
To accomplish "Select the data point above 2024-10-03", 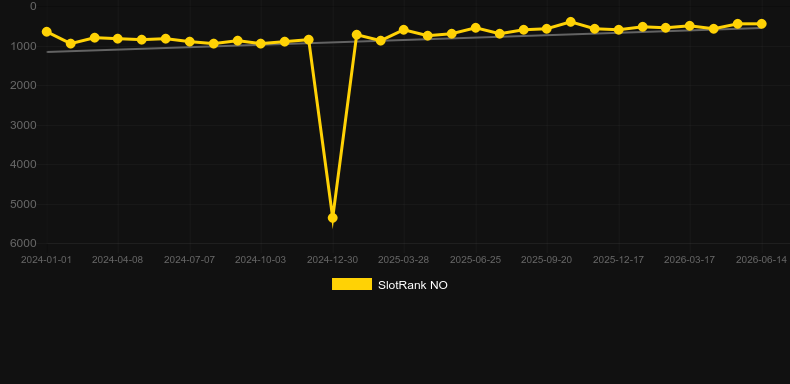I will 260,44.
